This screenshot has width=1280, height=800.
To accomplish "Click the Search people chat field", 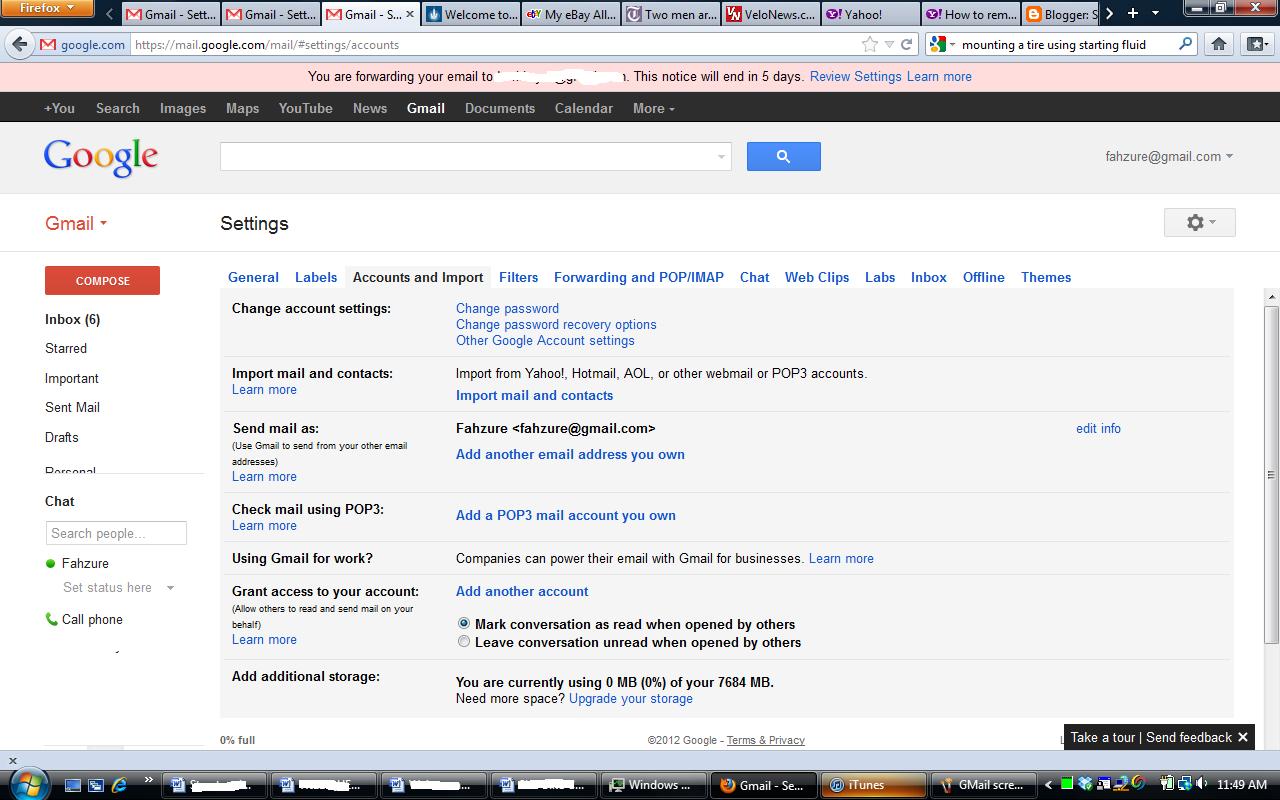I will point(116,533).
